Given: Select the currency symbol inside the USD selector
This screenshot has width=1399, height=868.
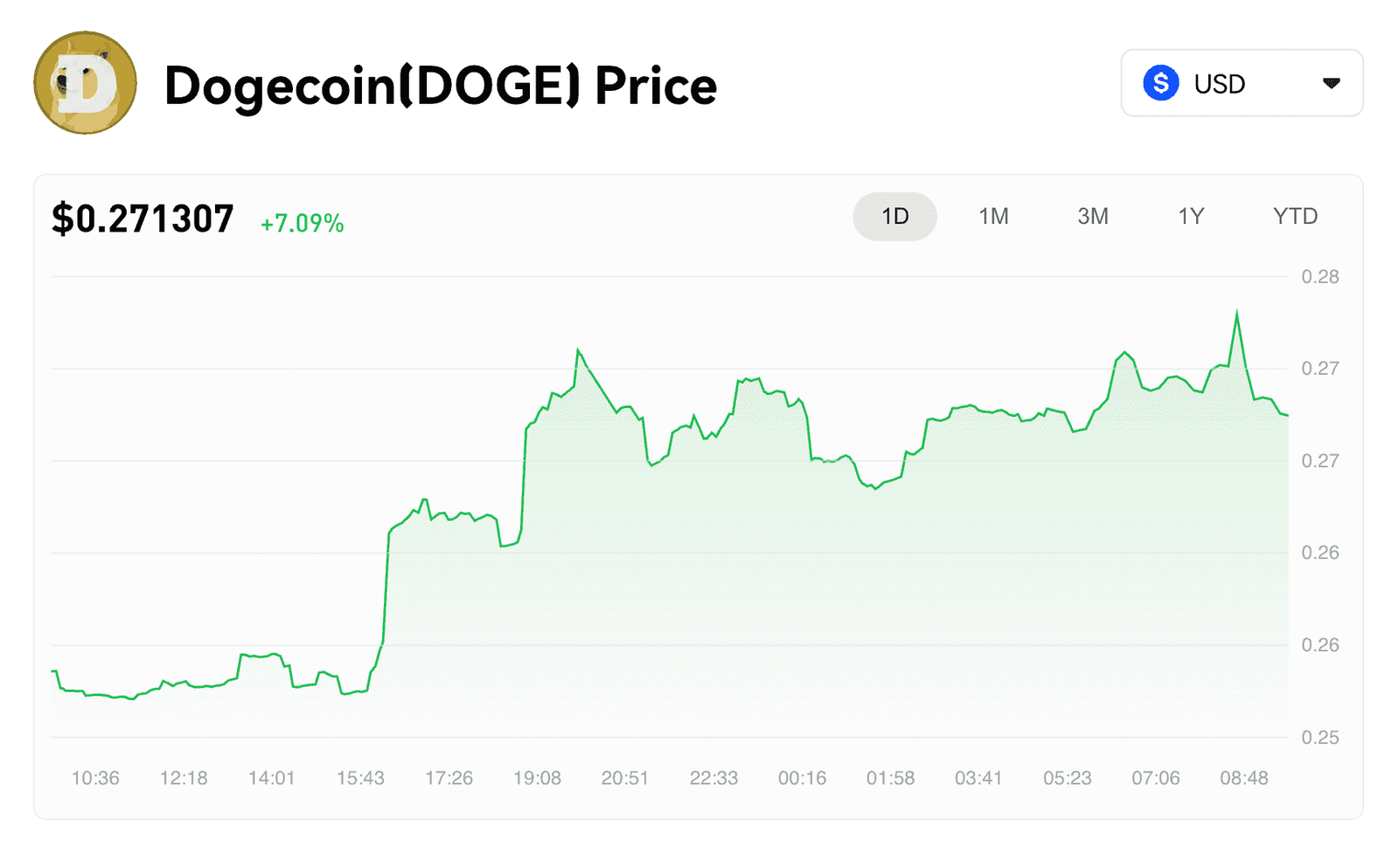Looking at the screenshot, I should (1159, 83).
